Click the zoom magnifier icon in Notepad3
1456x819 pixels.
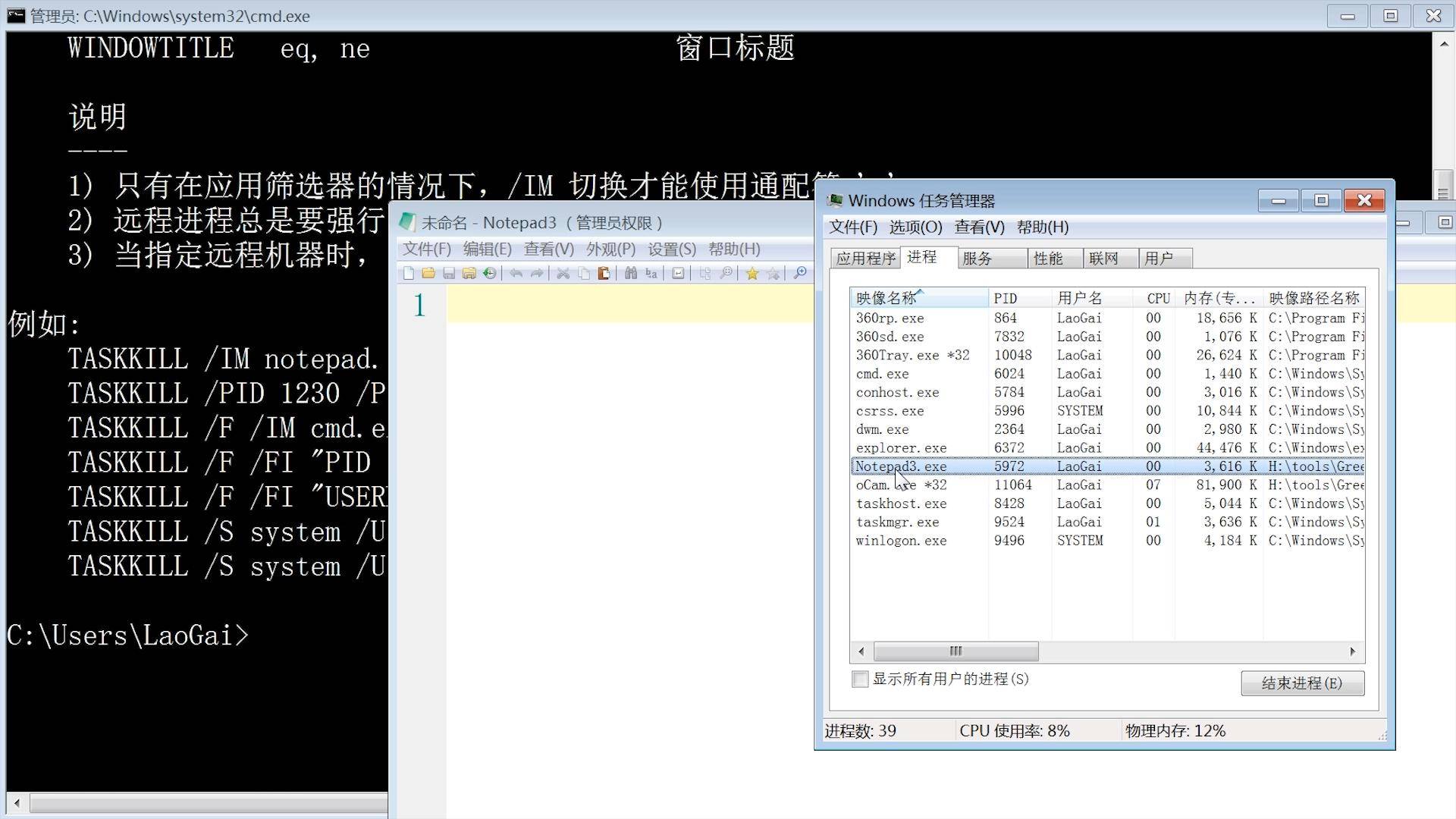point(801,273)
